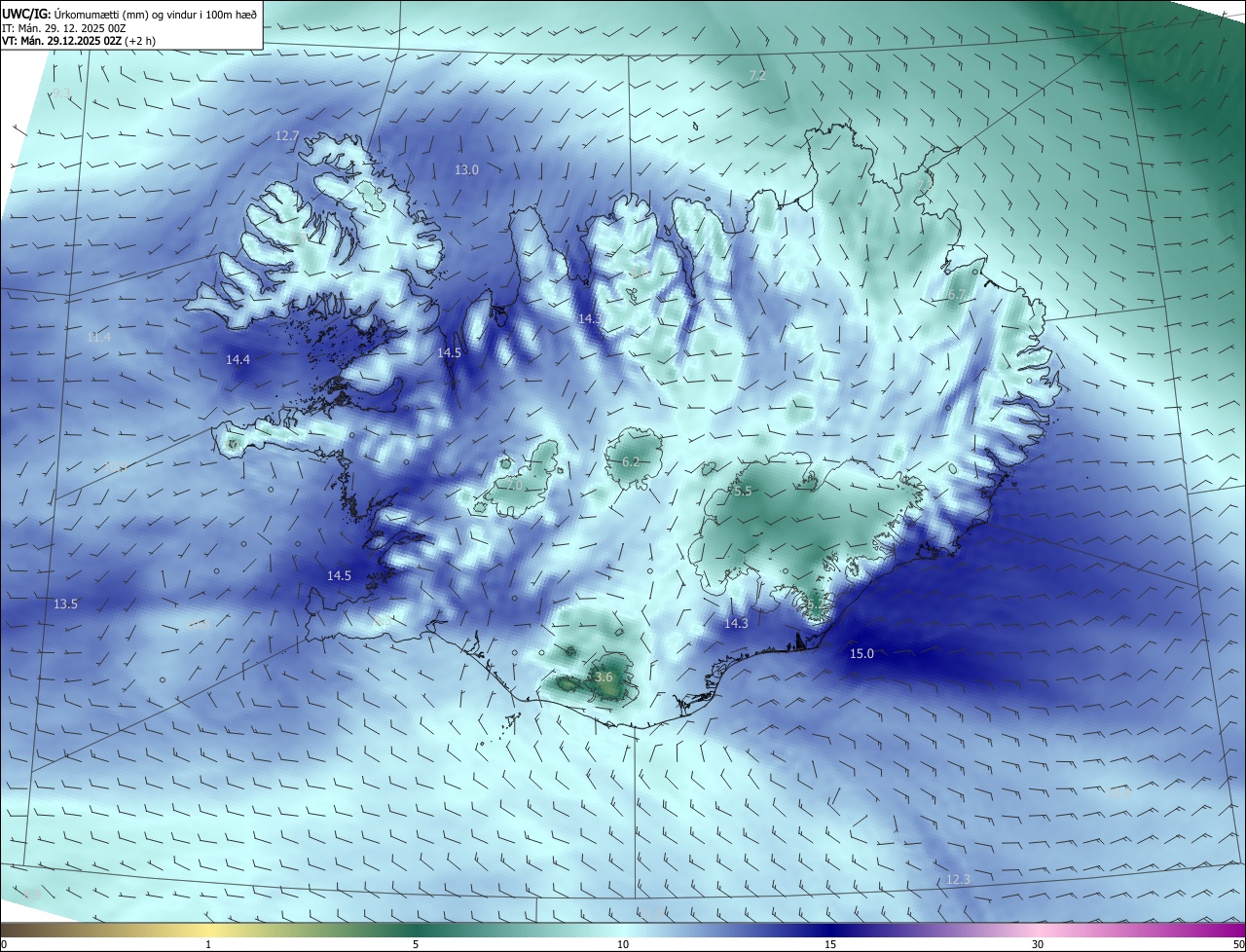Click the 15 tick on the color scale
This screenshot has width=1246, height=952.
(x=830, y=944)
